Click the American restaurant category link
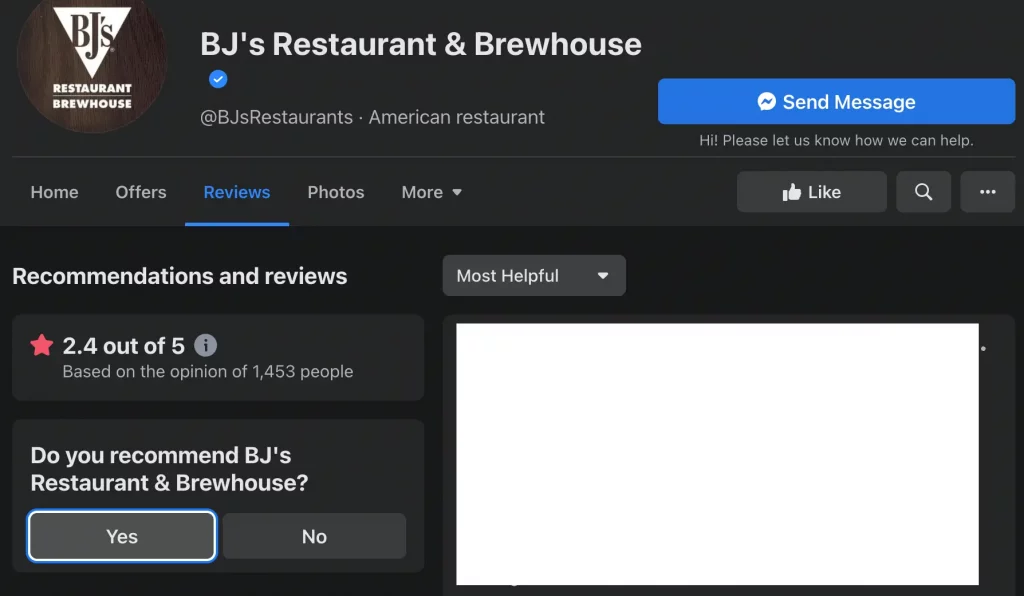 click(x=456, y=118)
